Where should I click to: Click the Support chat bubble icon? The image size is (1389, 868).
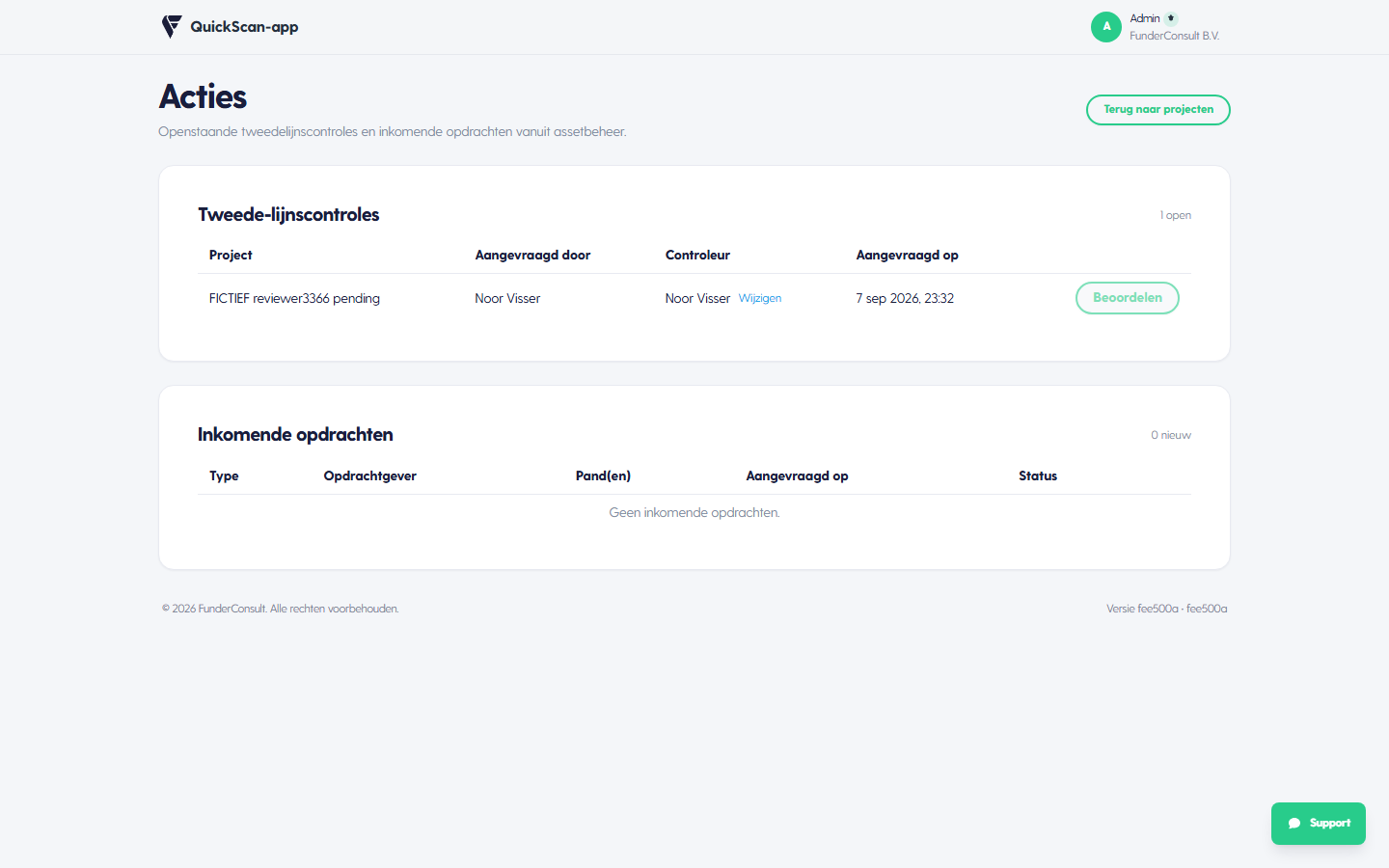(x=1294, y=824)
